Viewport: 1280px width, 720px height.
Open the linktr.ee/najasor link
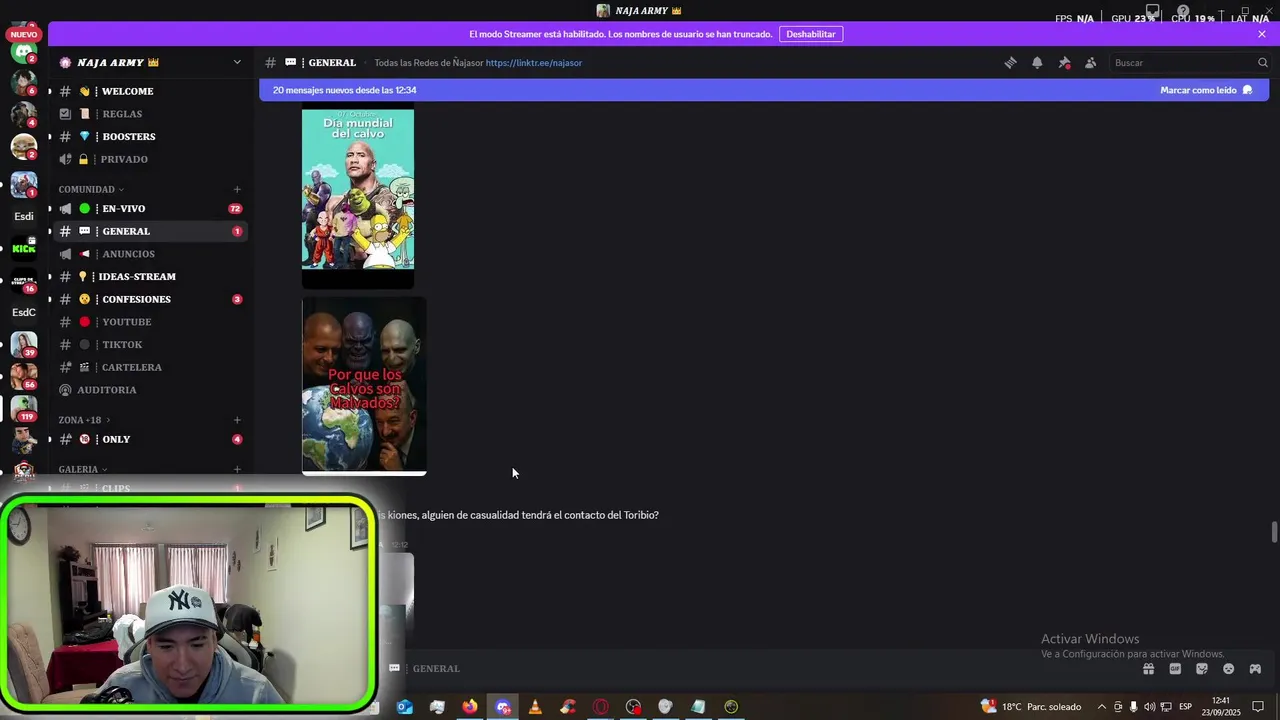click(534, 62)
